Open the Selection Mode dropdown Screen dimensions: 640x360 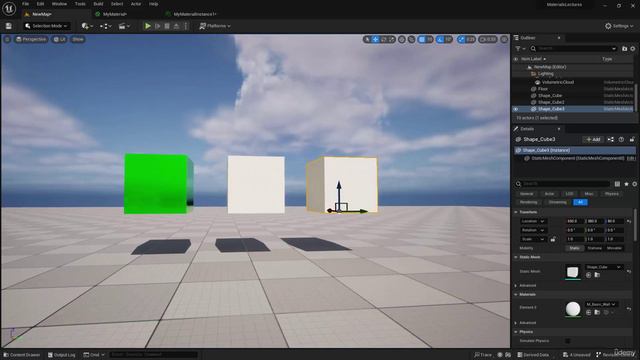click(47, 26)
